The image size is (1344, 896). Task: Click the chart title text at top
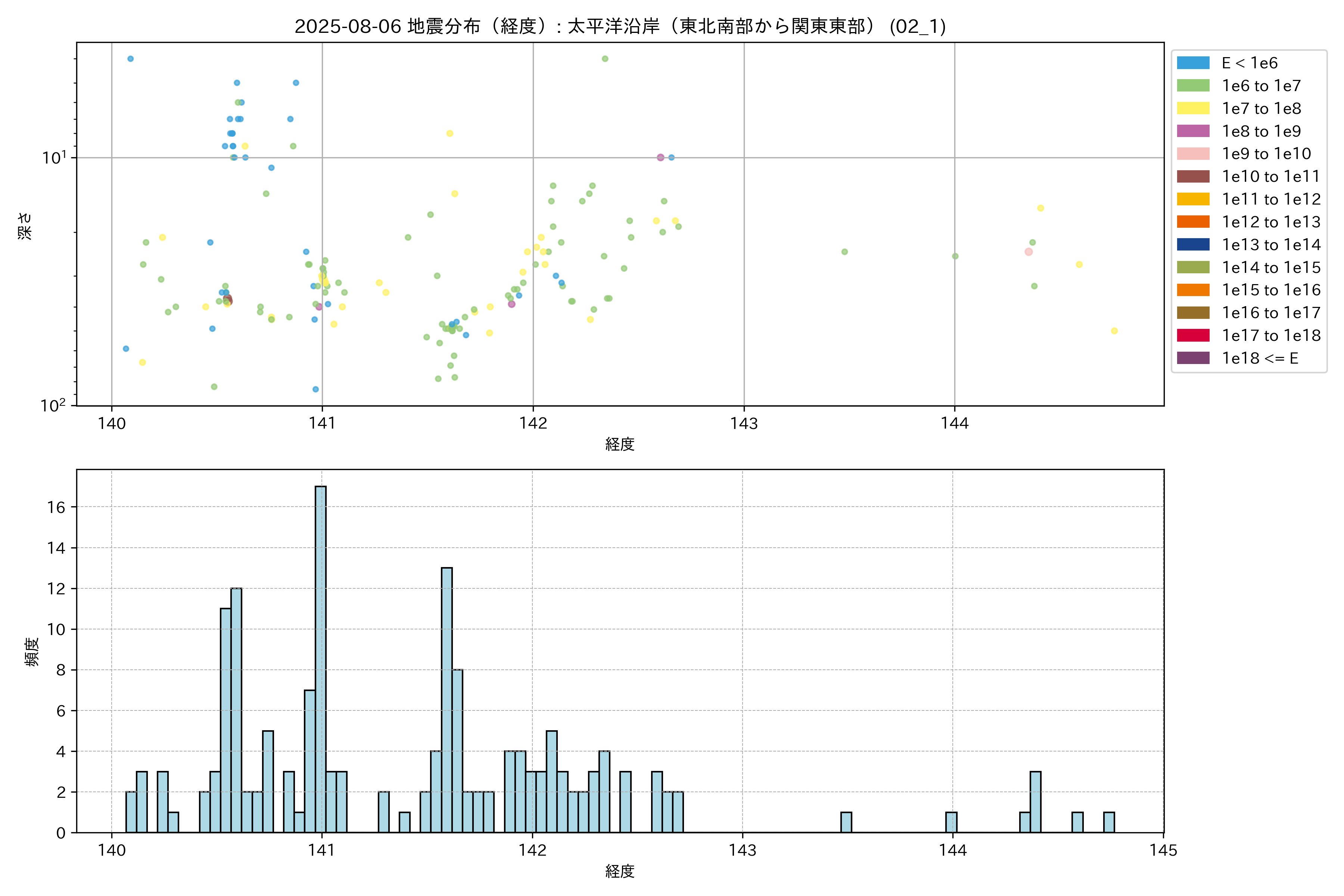620,26
